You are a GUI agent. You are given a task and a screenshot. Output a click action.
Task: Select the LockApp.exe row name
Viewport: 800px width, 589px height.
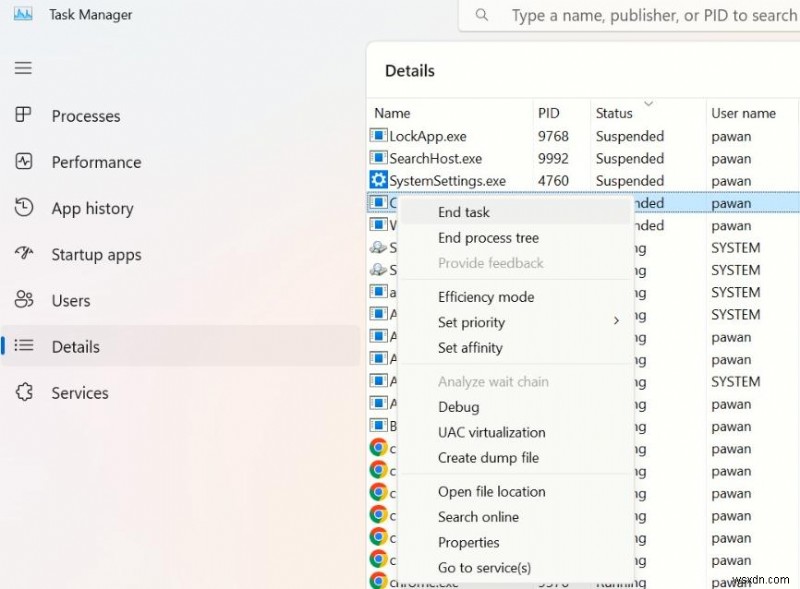tap(428, 136)
